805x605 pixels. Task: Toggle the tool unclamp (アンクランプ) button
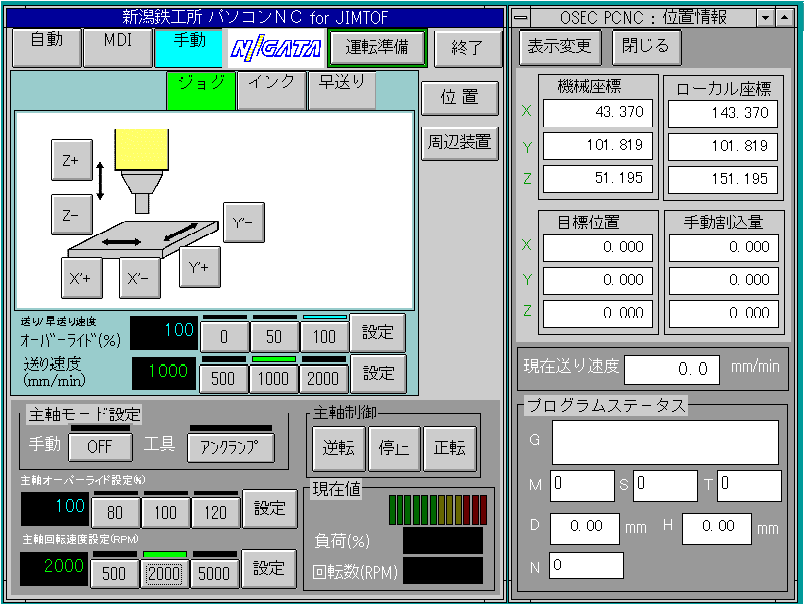click(x=231, y=447)
